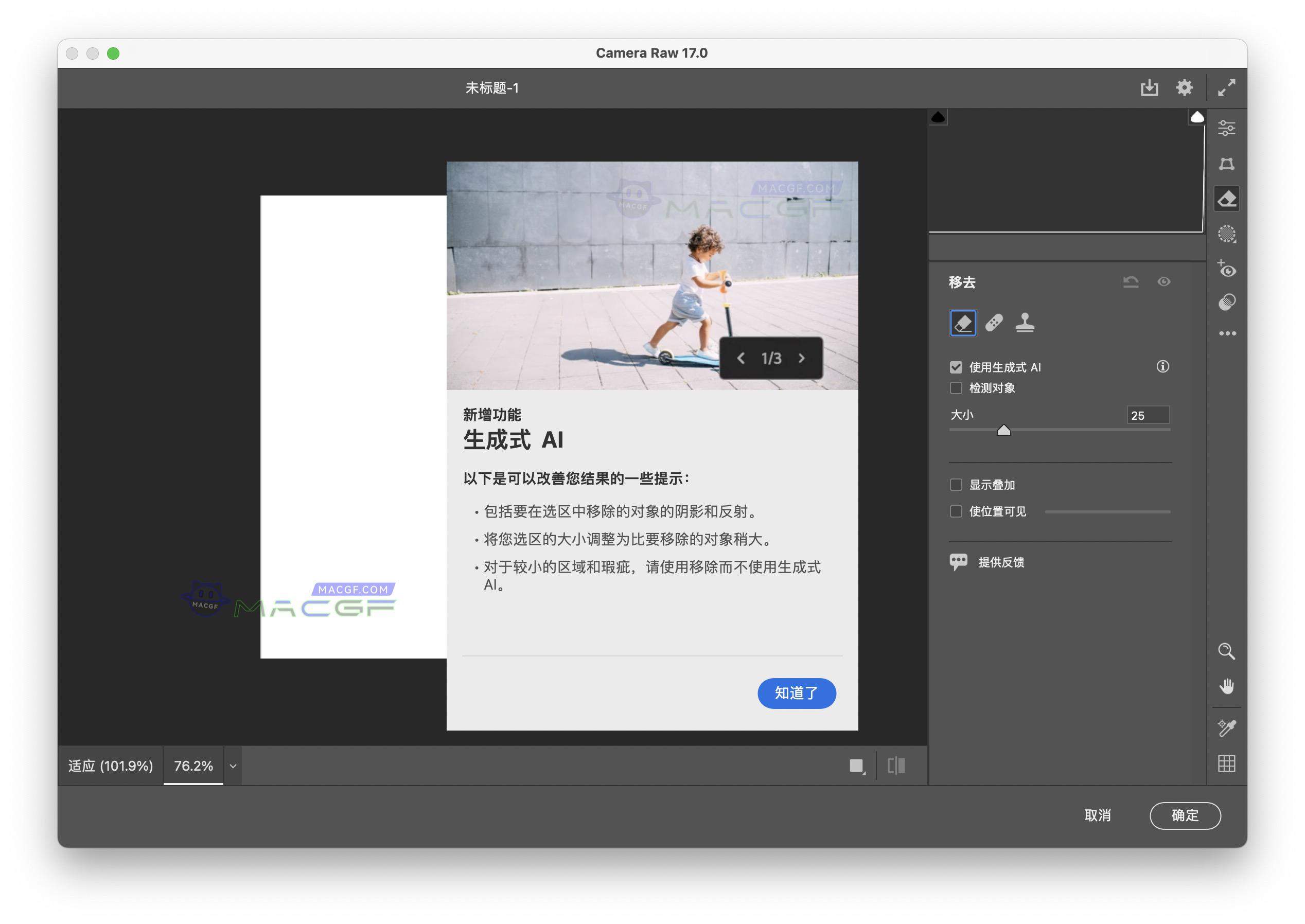
Task: Open the three-dots more options menu
Action: click(1228, 333)
